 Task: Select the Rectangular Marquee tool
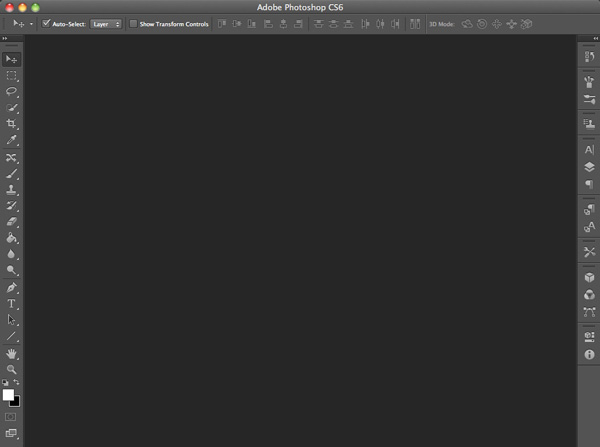(x=12, y=75)
